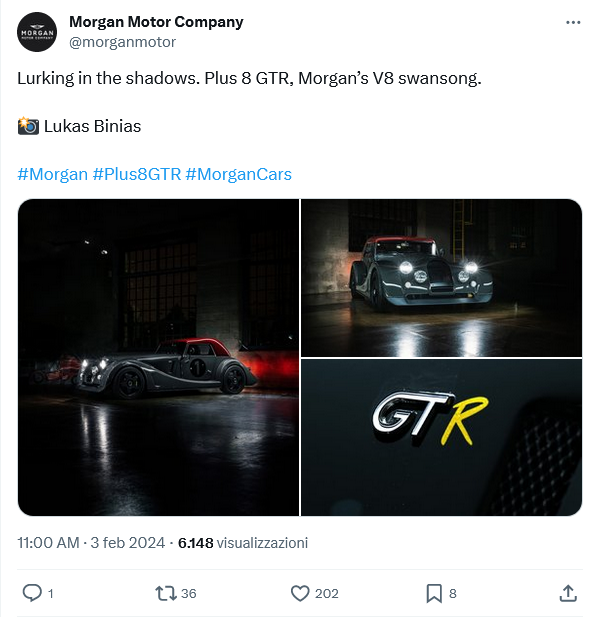Open Morgan Motor Company profile avatar

click(37, 32)
